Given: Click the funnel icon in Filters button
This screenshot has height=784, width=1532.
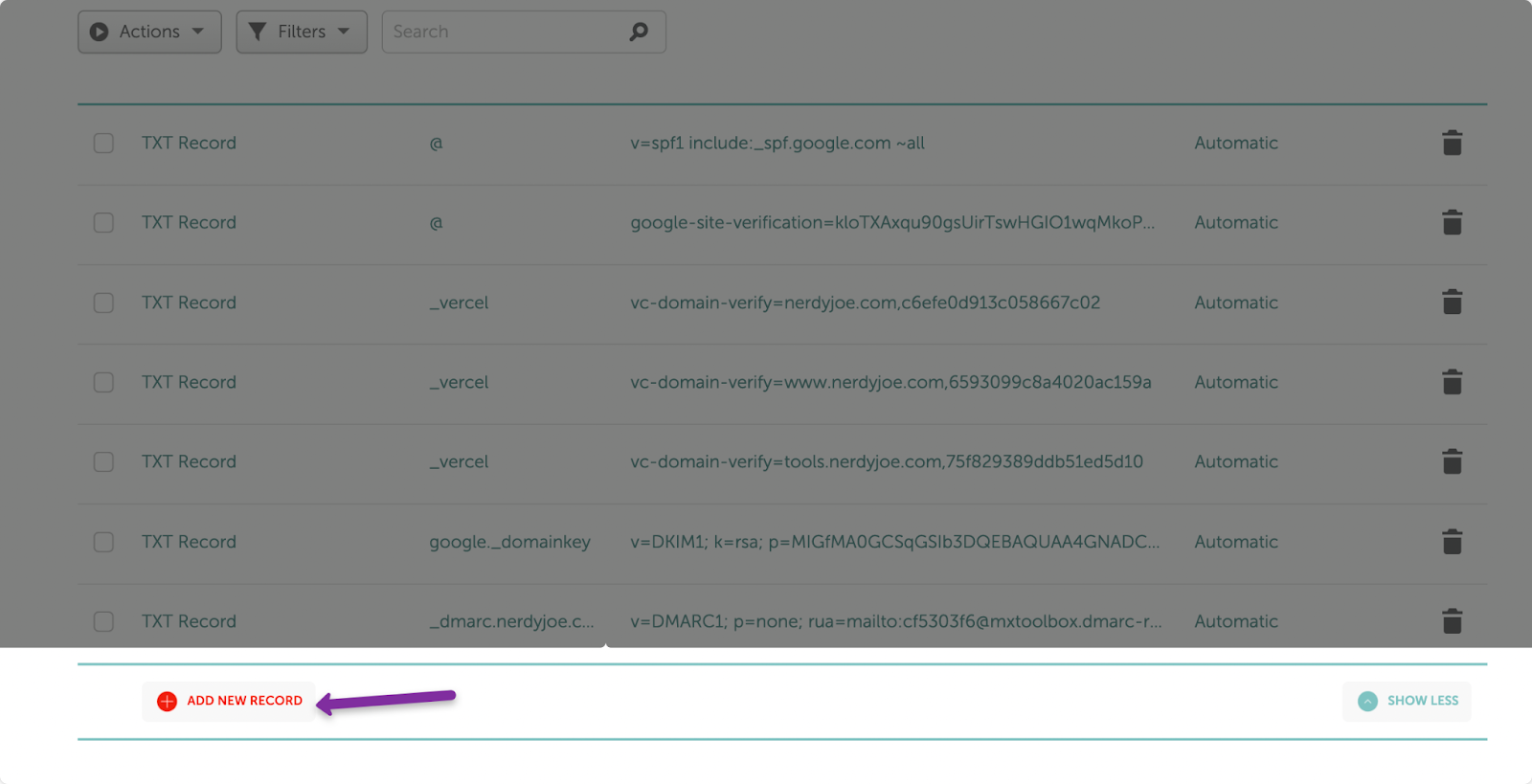Looking at the screenshot, I should (258, 32).
